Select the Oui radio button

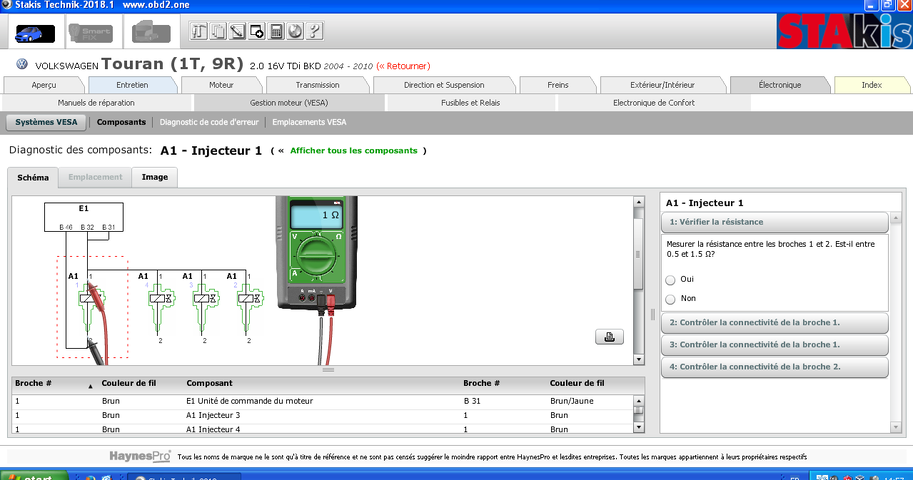point(670,280)
